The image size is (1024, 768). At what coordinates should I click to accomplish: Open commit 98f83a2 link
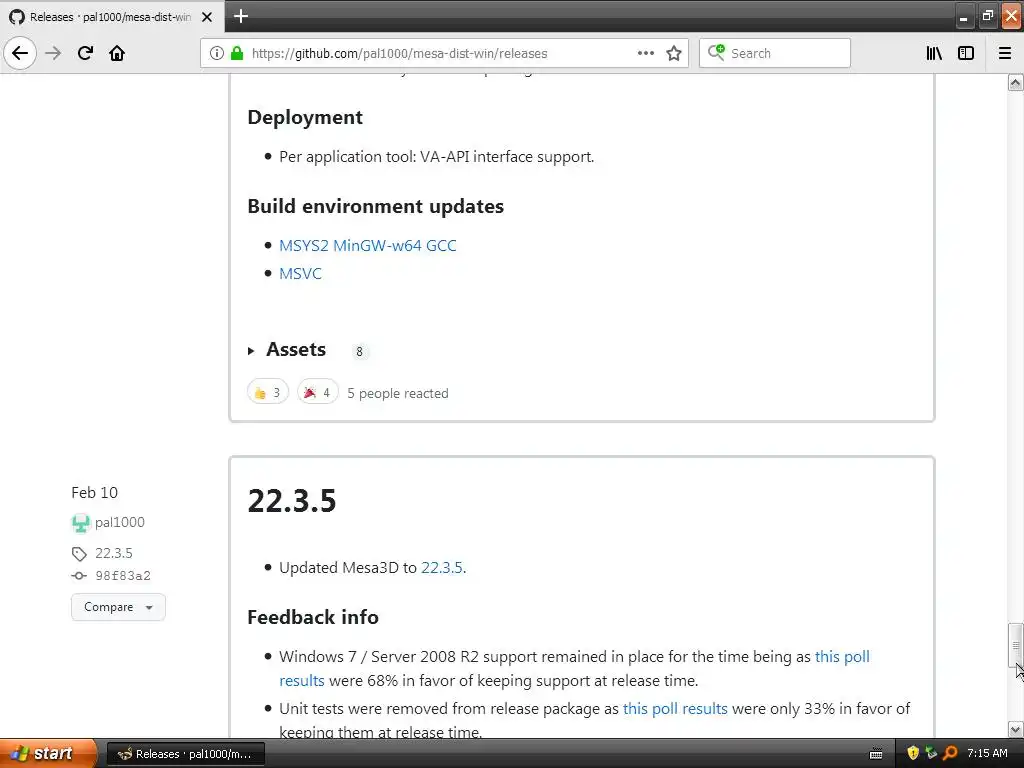coord(123,576)
